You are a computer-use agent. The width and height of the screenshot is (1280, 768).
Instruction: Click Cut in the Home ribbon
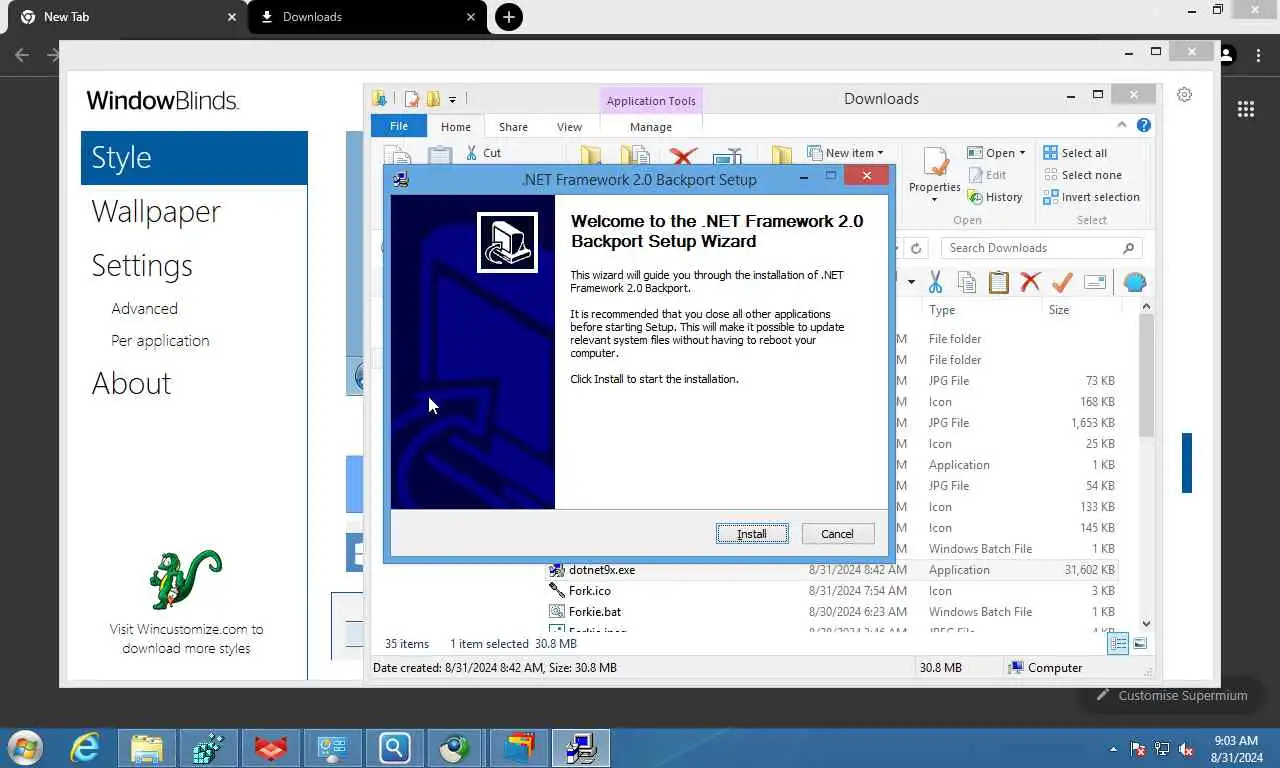pos(482,153)
